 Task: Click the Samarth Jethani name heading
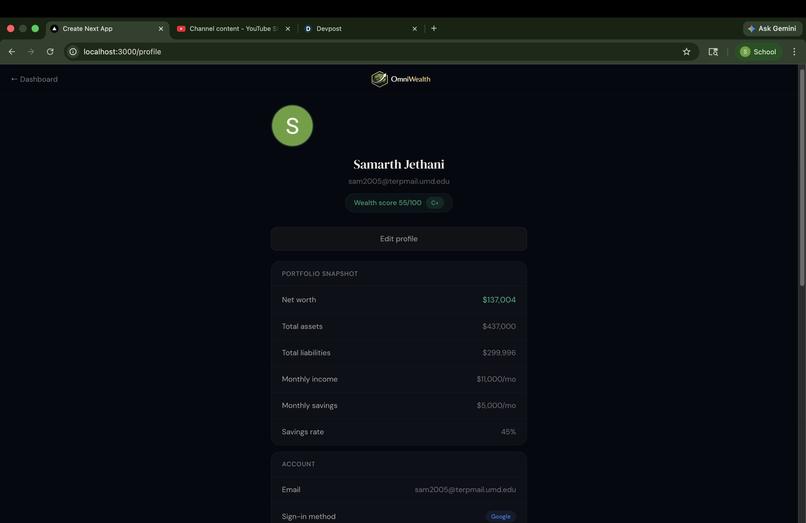coord(399,164)
